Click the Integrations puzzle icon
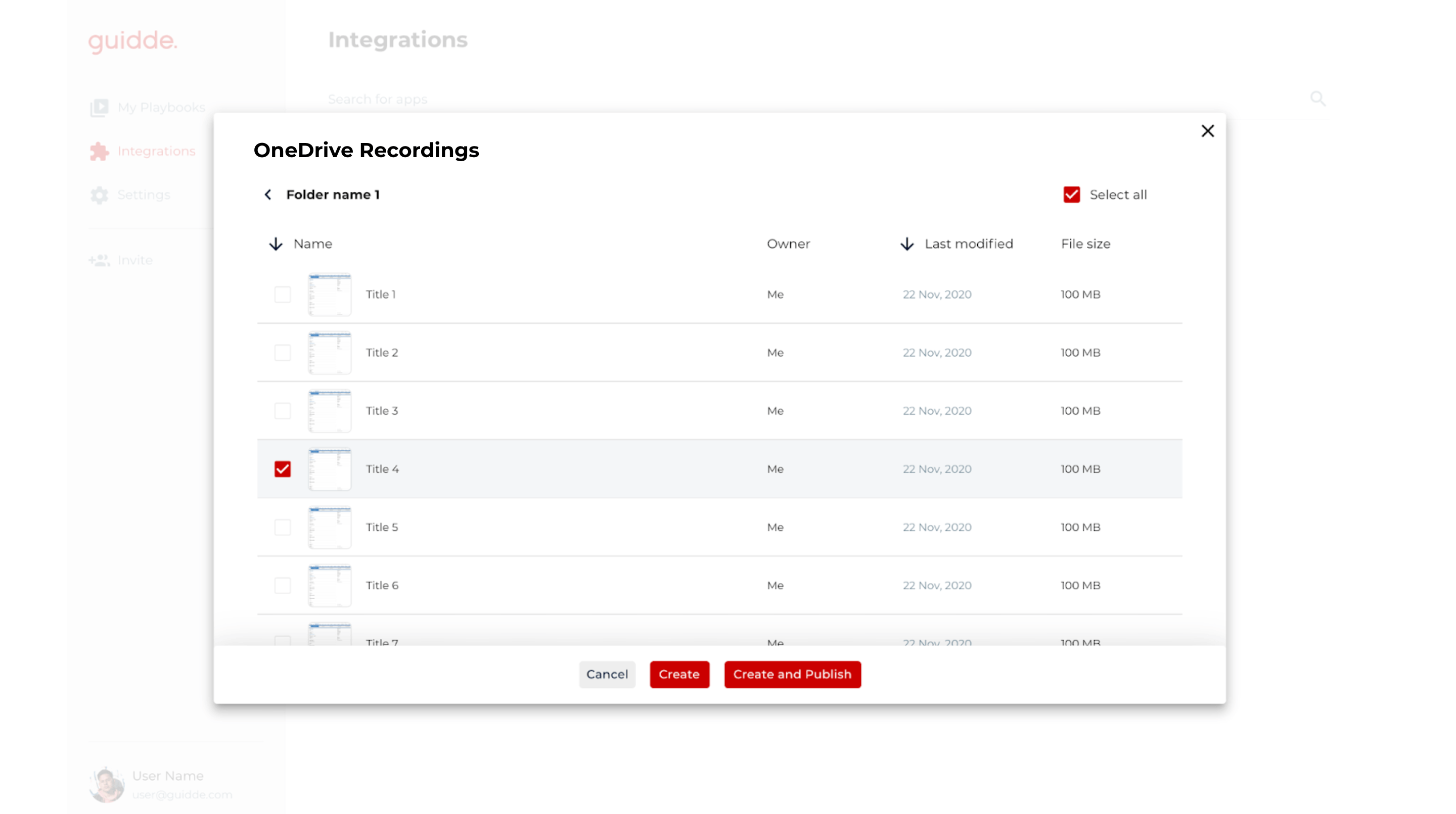Image resolution: width=1456 pixels, height=814 pixels. tap(100, 152)
